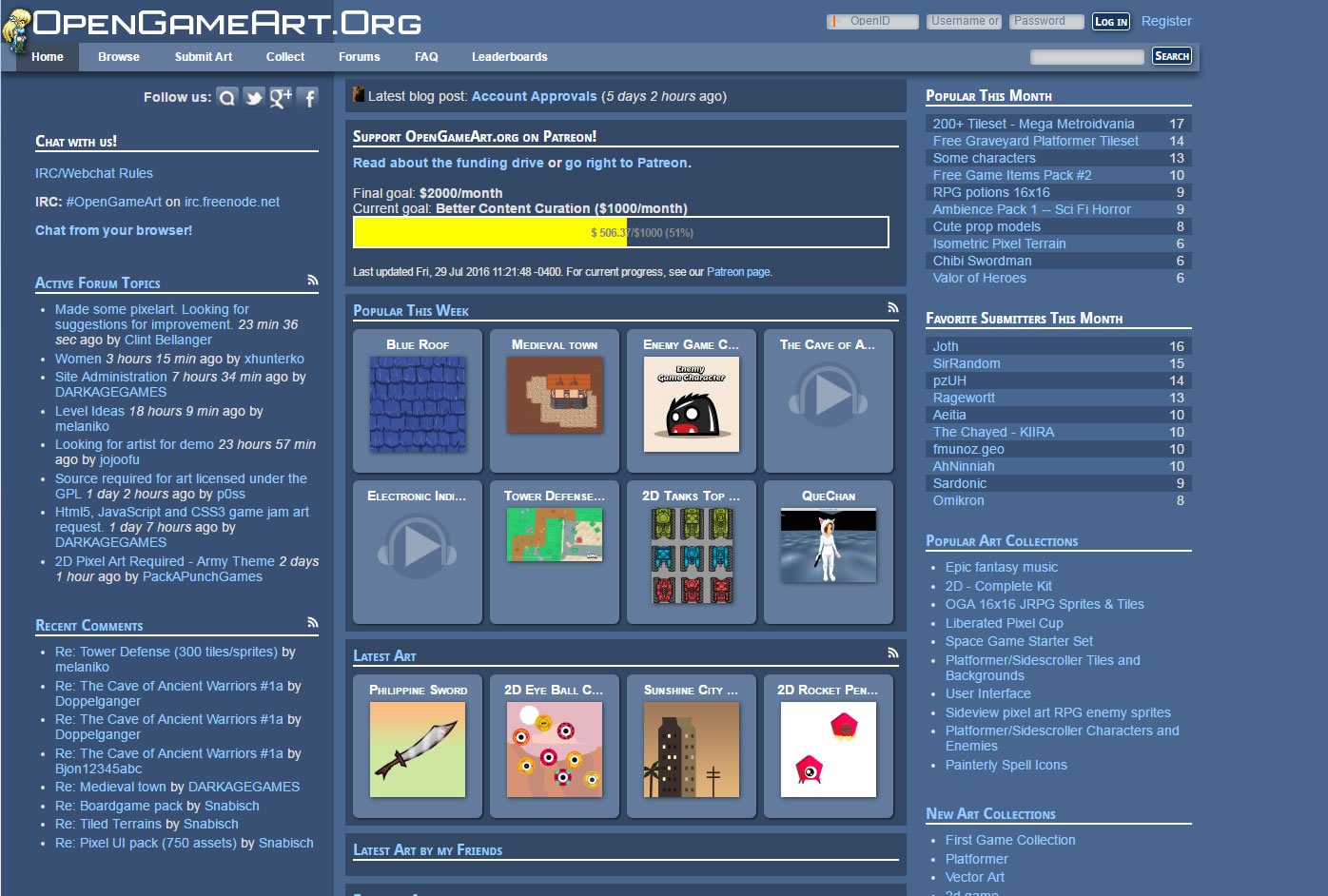Open Philippine Sword thumbnail
This screenshot has width=1328, height=896.
pyautogui.click(x=418, y=750)
